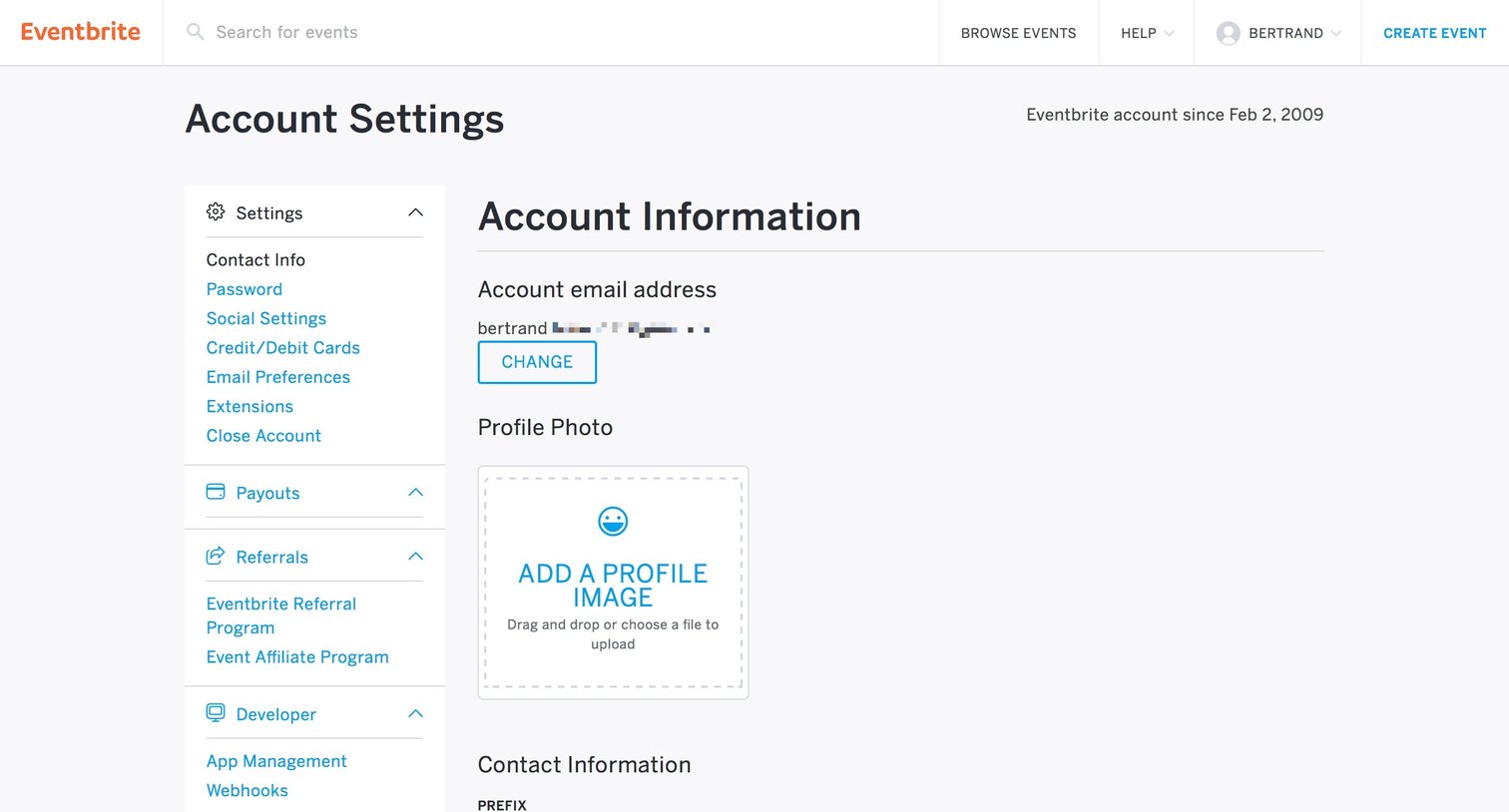
Task: Click the Profile Photo heading
Action: (x=545, y=427)
